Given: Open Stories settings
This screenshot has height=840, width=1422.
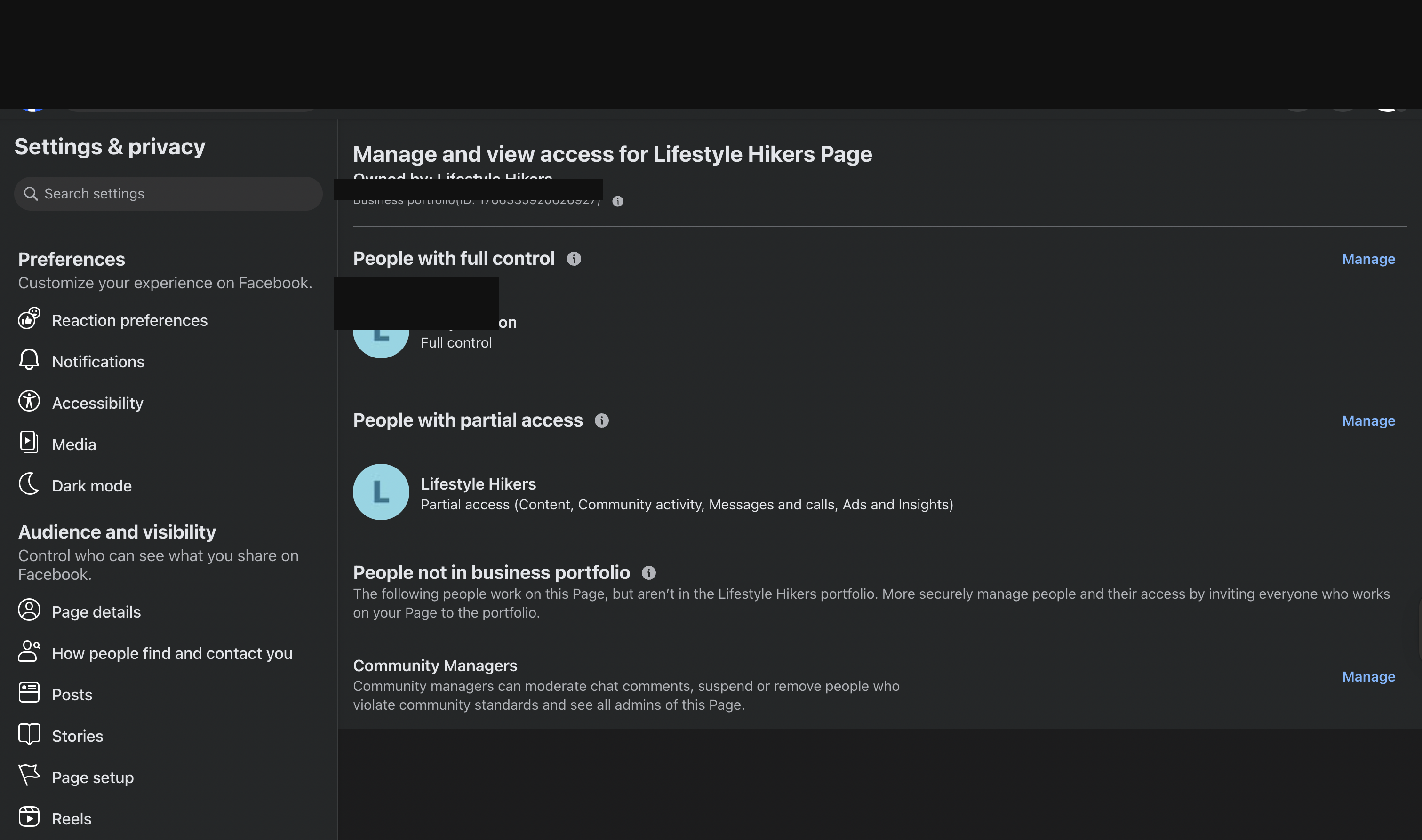Looking at the screenshot, I should click(x=76, y=735).
